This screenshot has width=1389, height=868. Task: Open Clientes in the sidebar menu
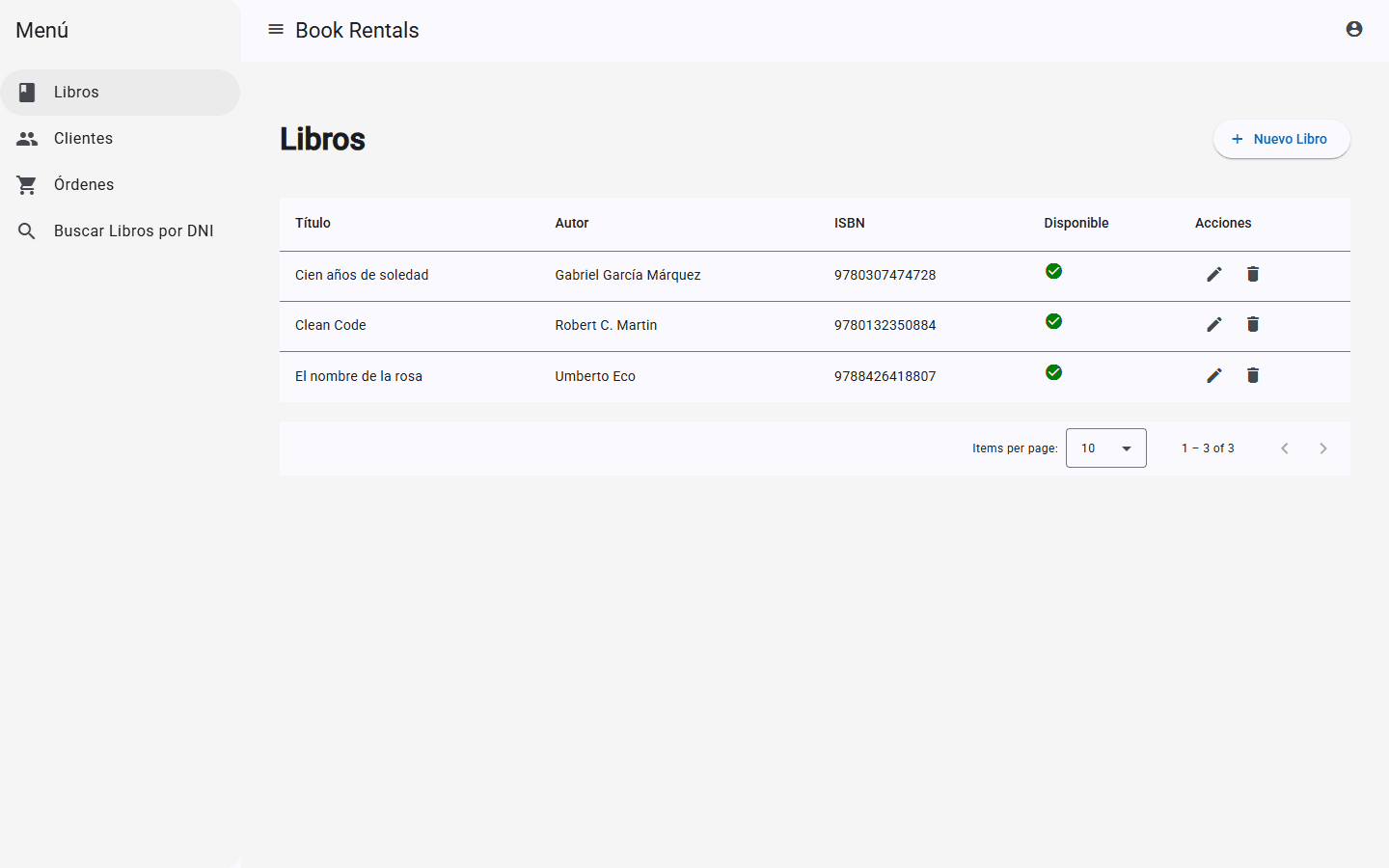[120, 139]
